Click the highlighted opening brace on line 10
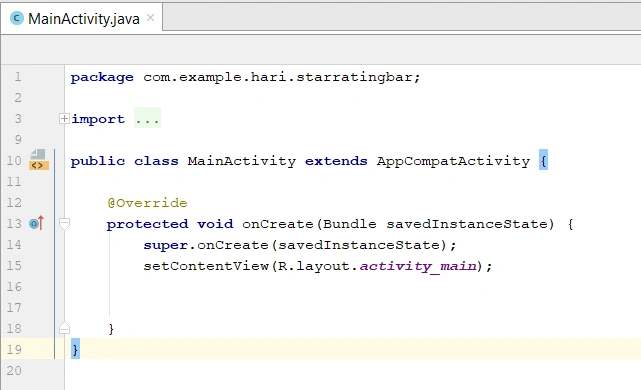This screenshot has height=390, width=641. [543, 160]
